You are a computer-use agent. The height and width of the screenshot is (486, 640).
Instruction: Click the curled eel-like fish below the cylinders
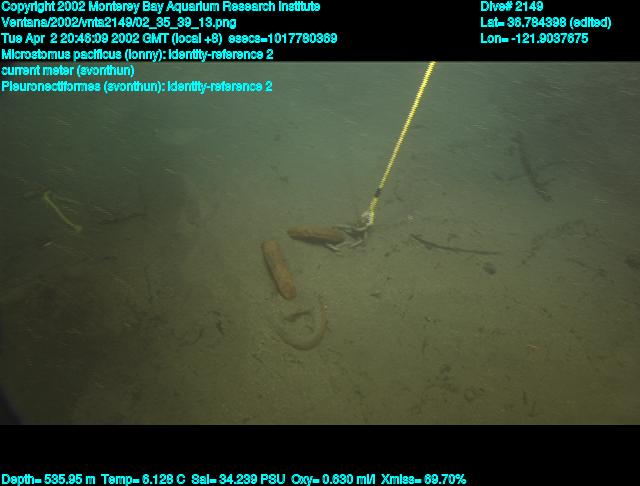click(x=304, y=328)
